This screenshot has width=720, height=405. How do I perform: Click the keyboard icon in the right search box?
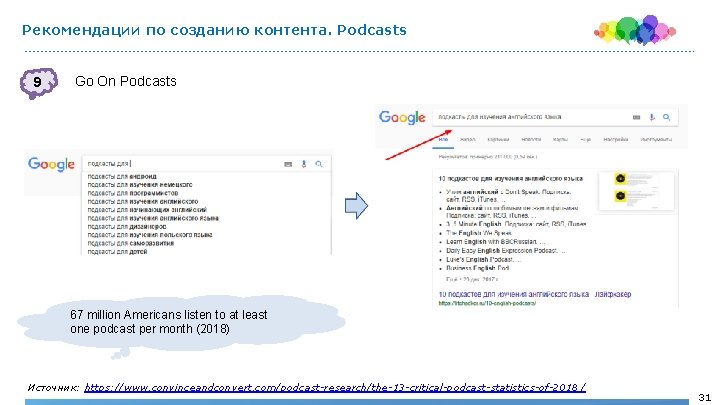[x=636, y=117]
